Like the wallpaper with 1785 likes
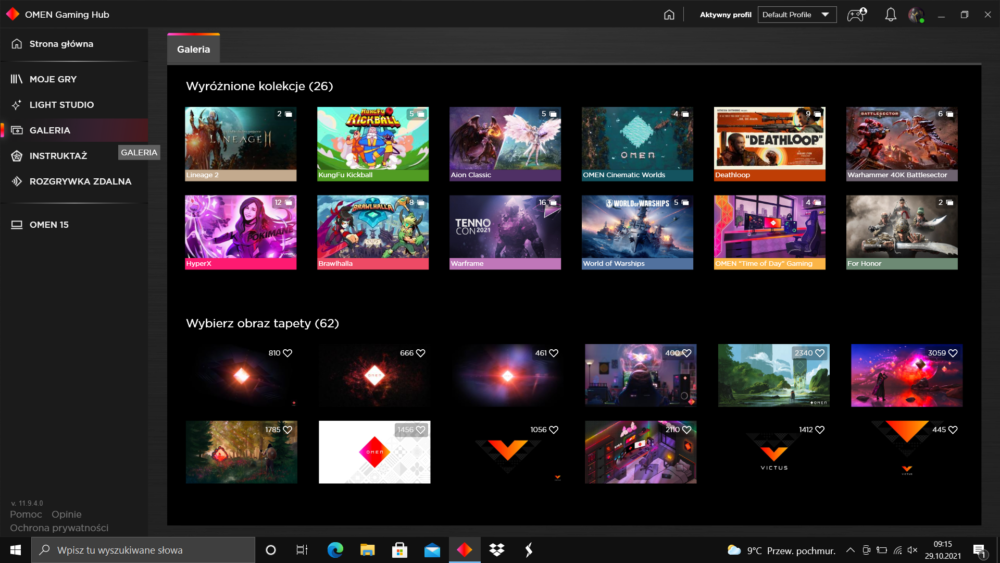 (x=288, y=430)
